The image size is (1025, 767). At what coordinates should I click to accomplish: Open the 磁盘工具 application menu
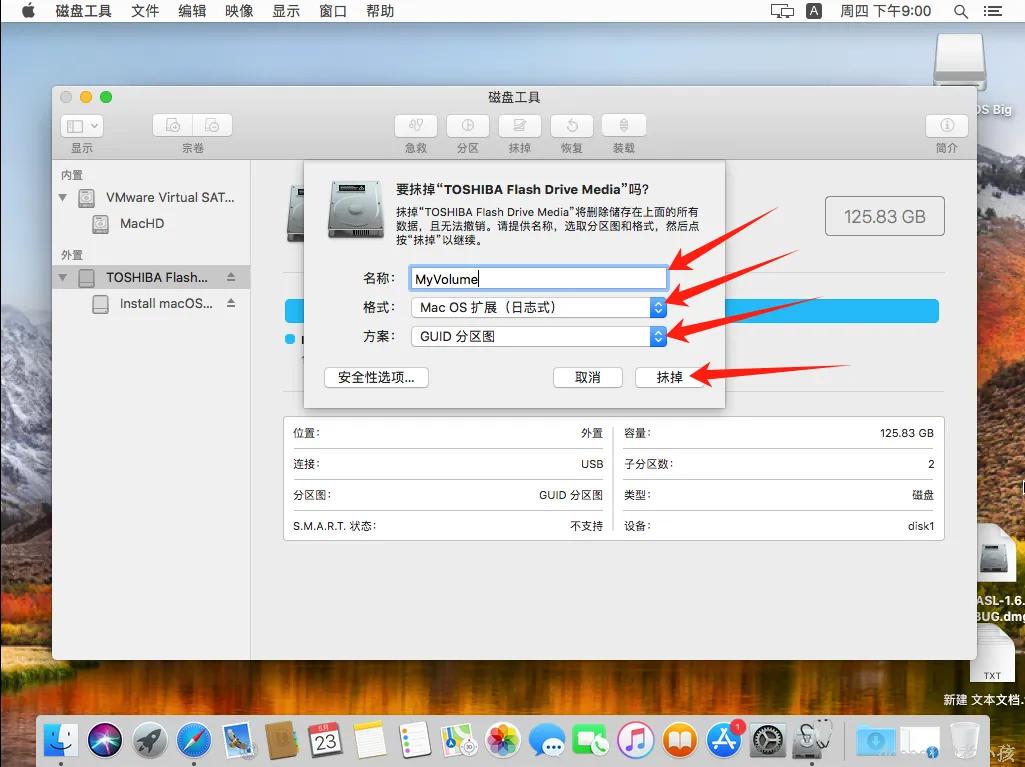coord(84,11)
